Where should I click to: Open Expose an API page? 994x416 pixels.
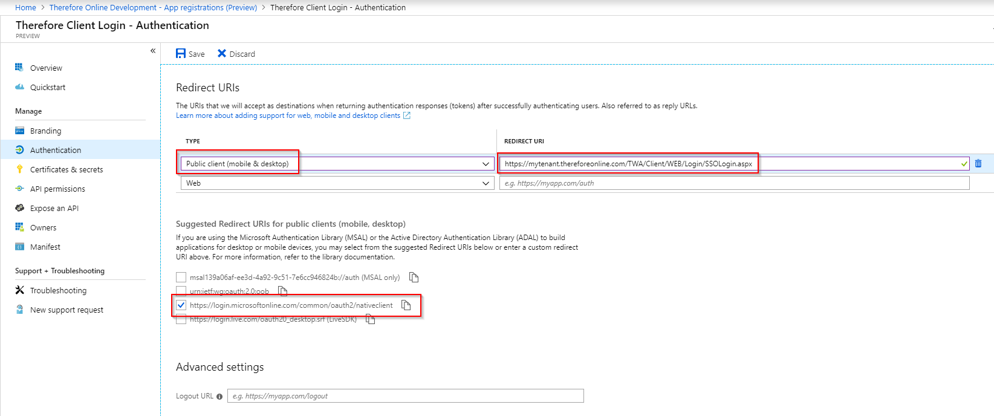tap(55, 208)
